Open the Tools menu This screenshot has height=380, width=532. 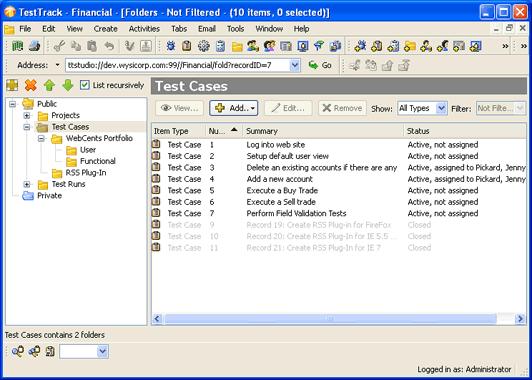[x=235, y=29]
